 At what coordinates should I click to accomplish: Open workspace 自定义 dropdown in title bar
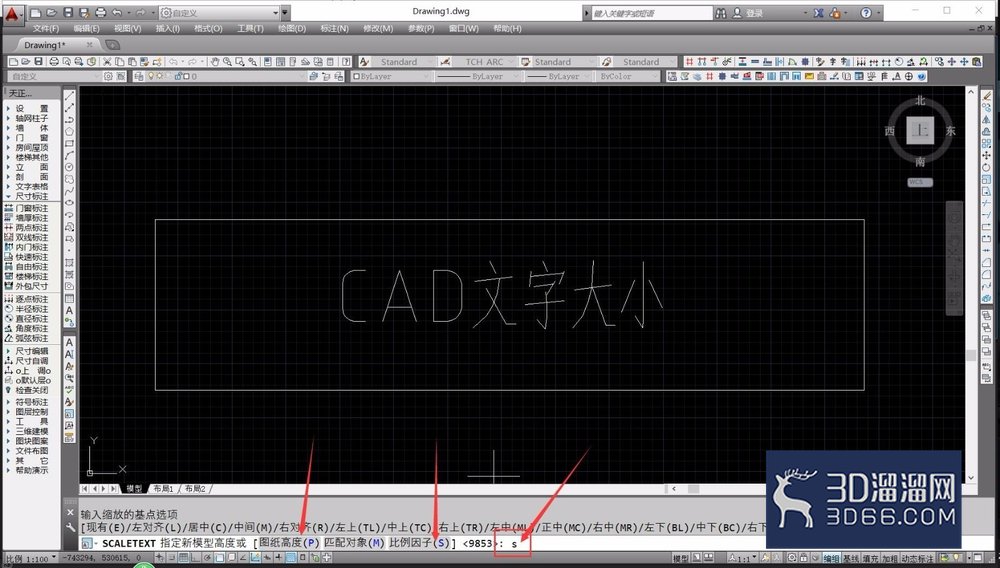click(220, 13)
